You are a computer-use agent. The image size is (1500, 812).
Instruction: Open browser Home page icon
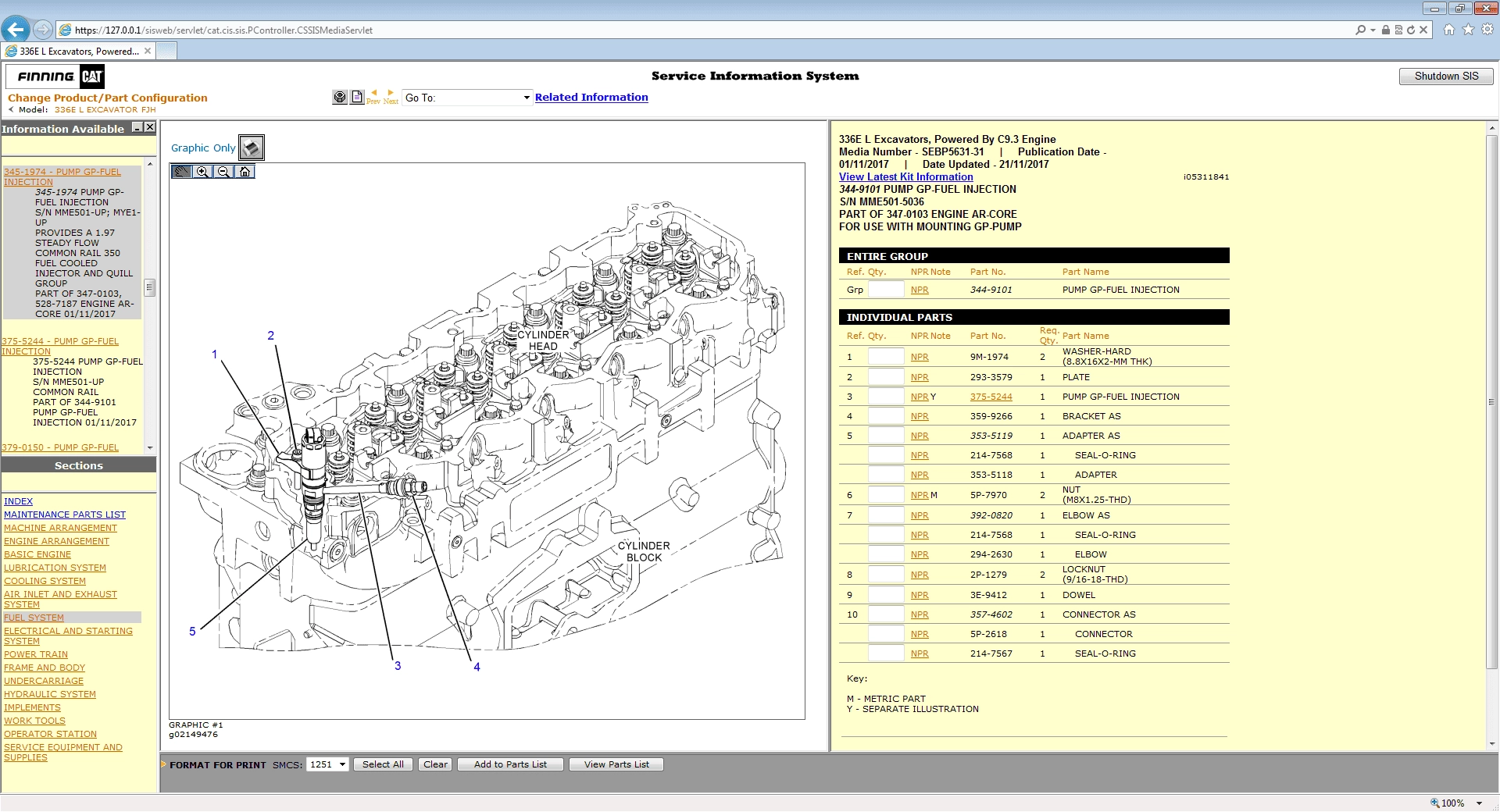coord(1449,30)
